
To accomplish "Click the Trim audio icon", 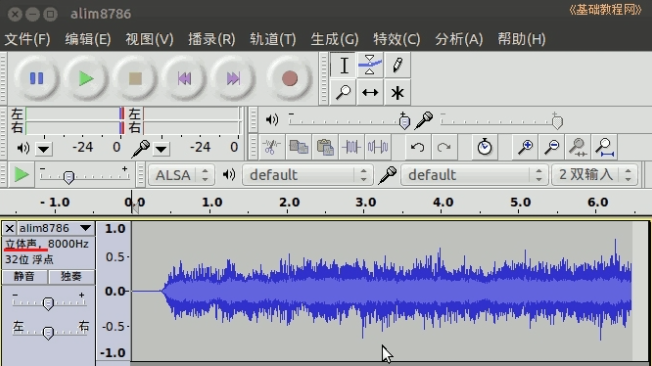I will coord(351,147).
